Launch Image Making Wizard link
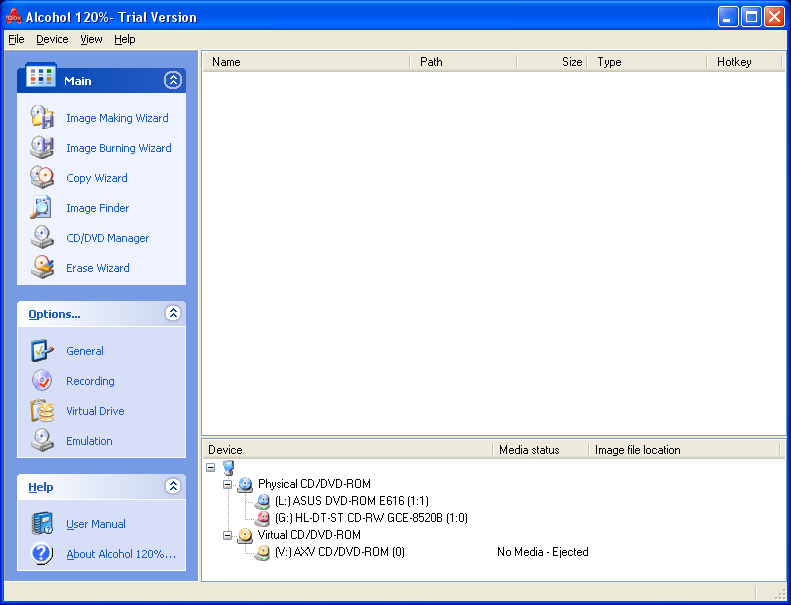Viewport: 791px width, 605px height. [118, 118]
